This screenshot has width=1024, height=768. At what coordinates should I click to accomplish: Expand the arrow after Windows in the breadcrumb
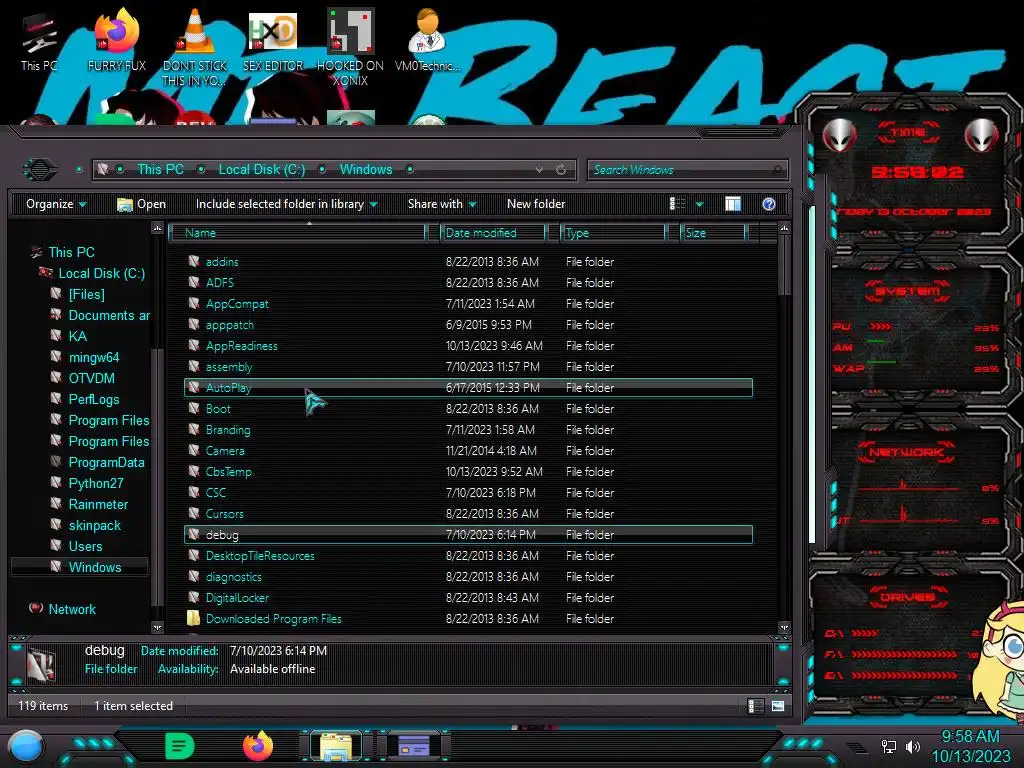[x=410, y=170]
